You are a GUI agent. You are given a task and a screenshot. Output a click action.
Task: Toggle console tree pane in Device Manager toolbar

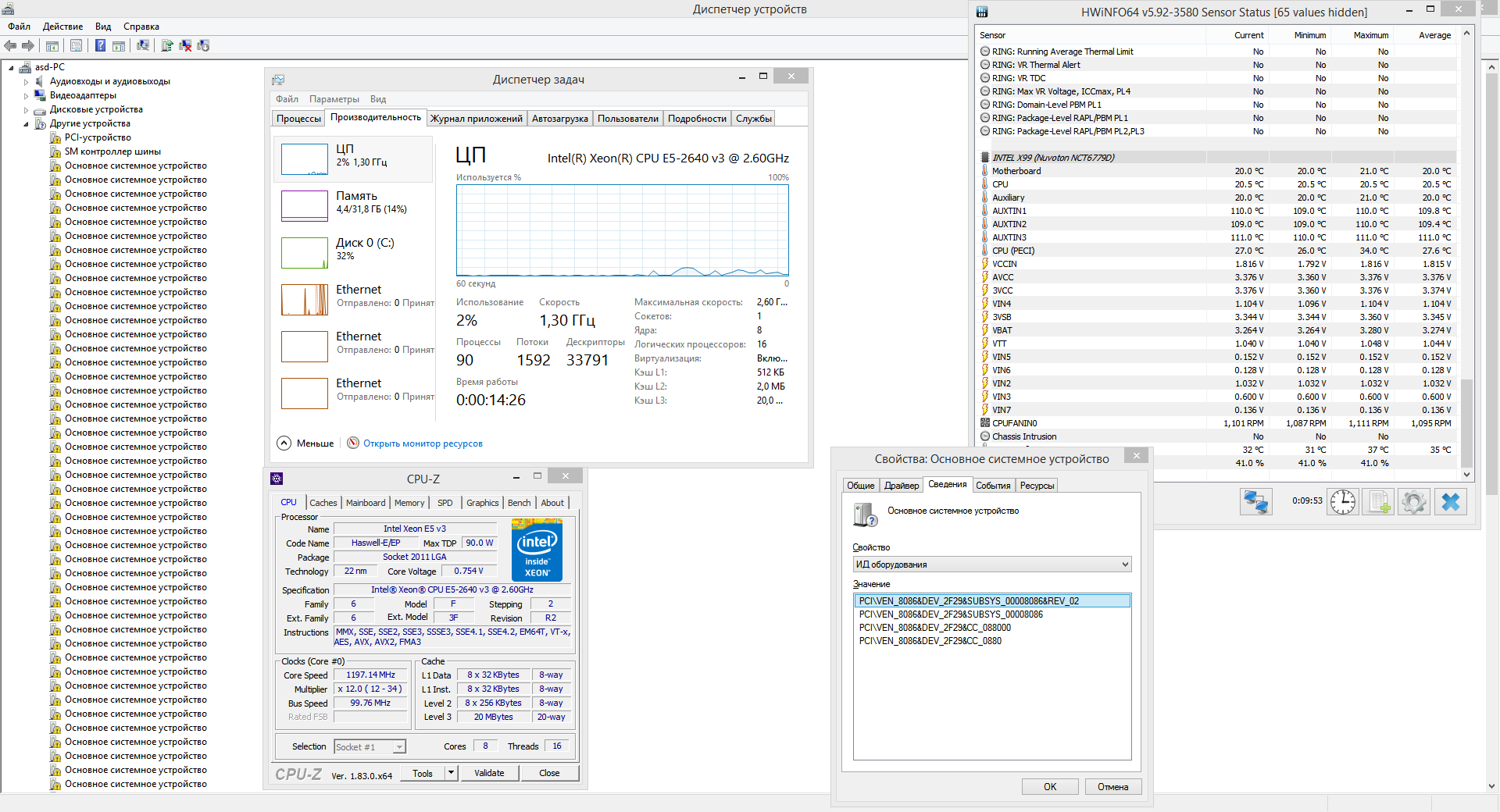pyautogui.click(x=52, y=45)
